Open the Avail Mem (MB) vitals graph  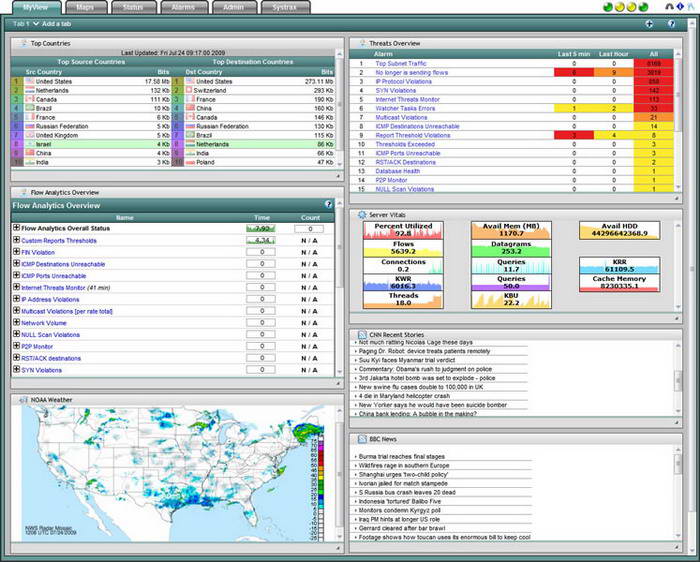(511, 230)
